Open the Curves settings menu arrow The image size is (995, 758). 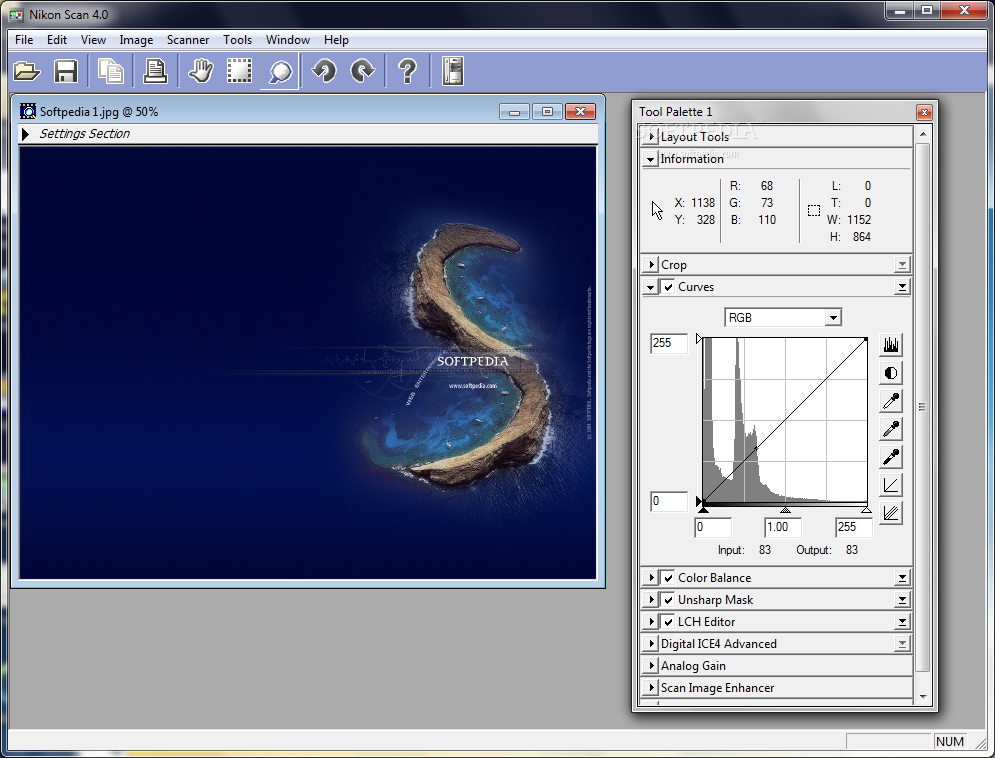(902, 287)
